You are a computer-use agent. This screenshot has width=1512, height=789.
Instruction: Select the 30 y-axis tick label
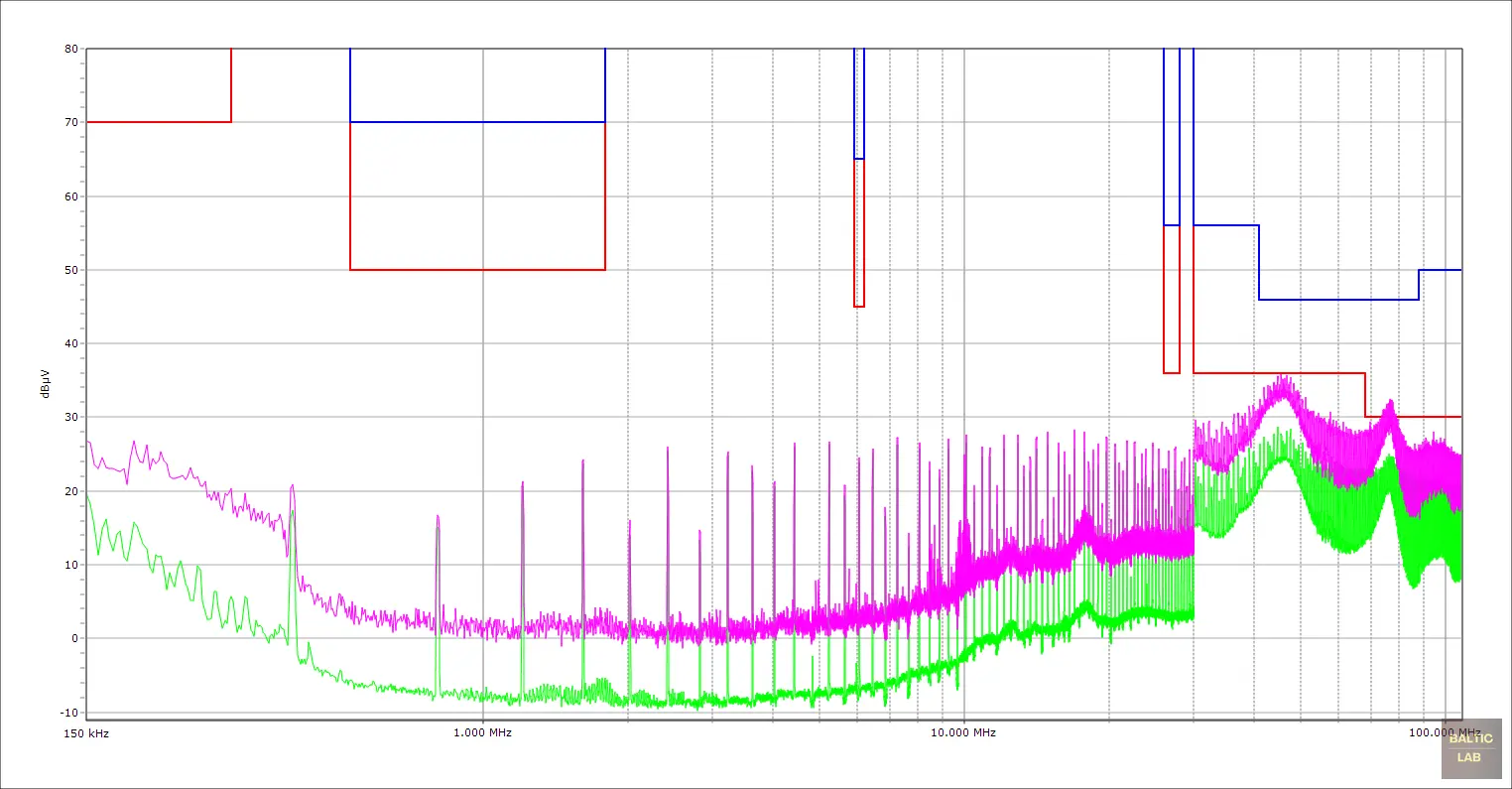[71, 417]
